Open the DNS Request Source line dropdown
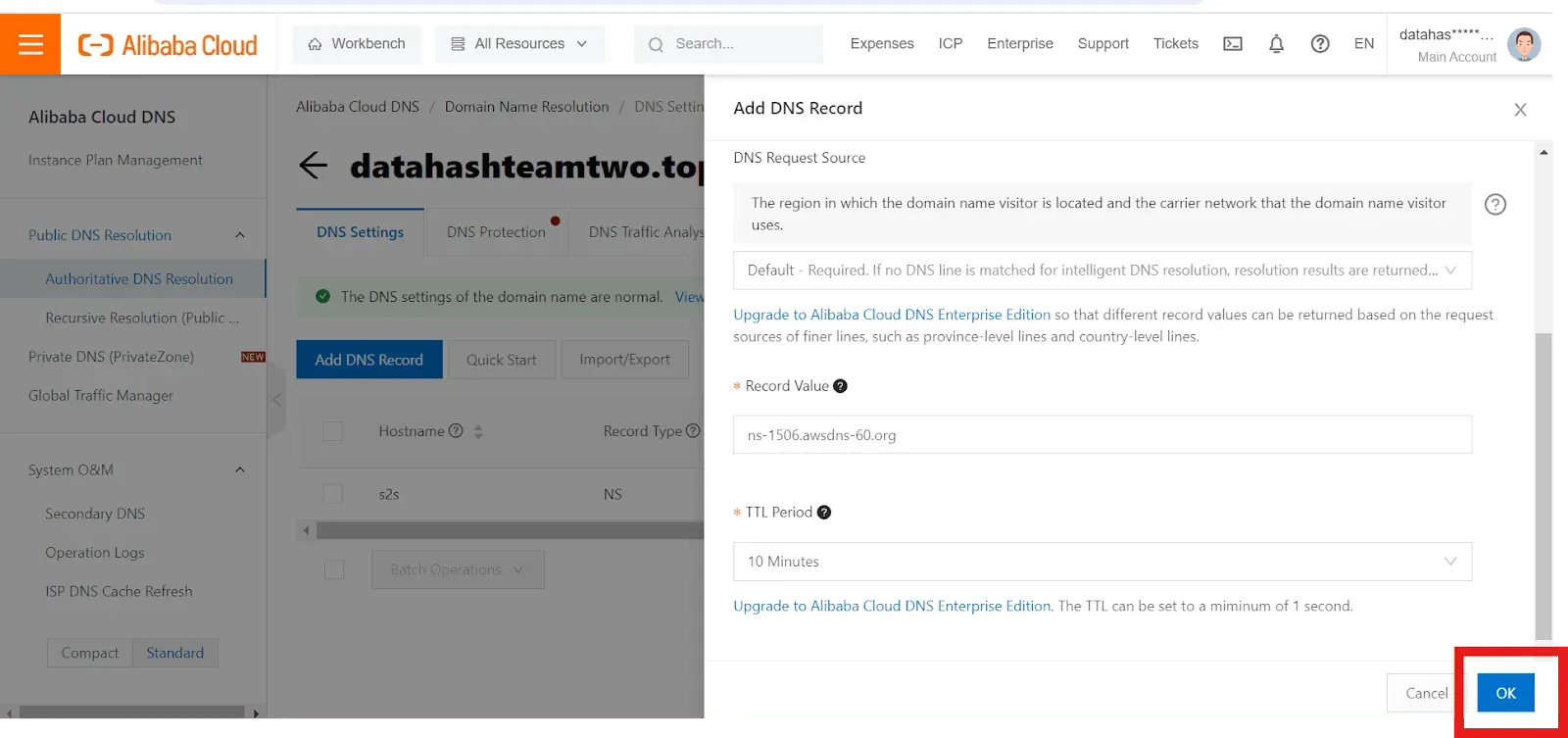The height and width of the screenshot is (738, 1568). pos(1102,271)
